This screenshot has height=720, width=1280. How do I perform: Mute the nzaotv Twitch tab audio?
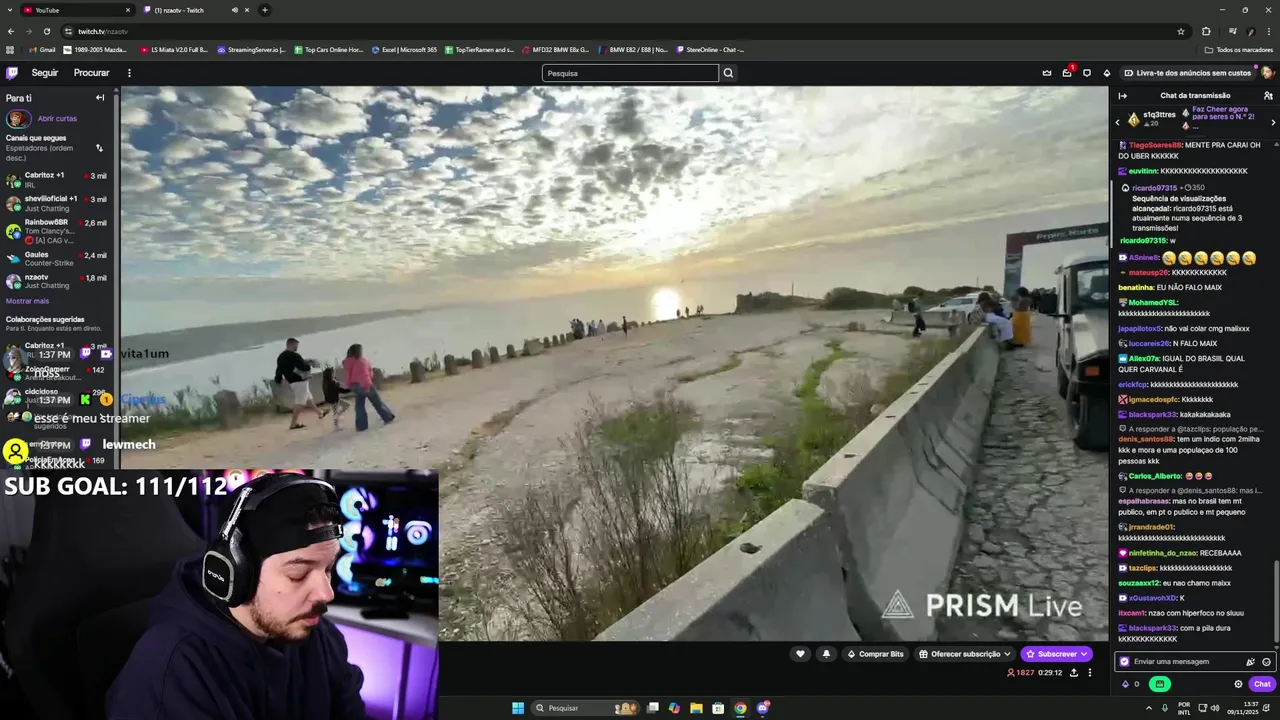(x=235, y=10)
